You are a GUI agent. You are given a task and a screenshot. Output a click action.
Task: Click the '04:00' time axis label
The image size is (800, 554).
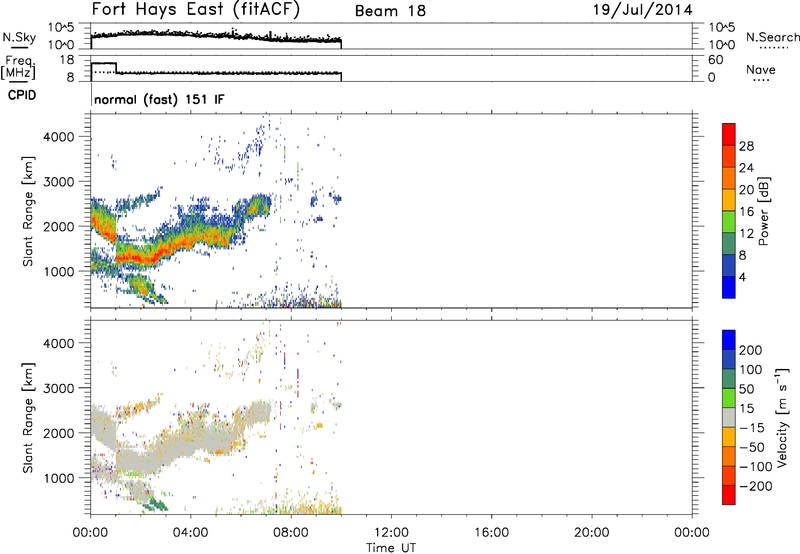[191, 533]
